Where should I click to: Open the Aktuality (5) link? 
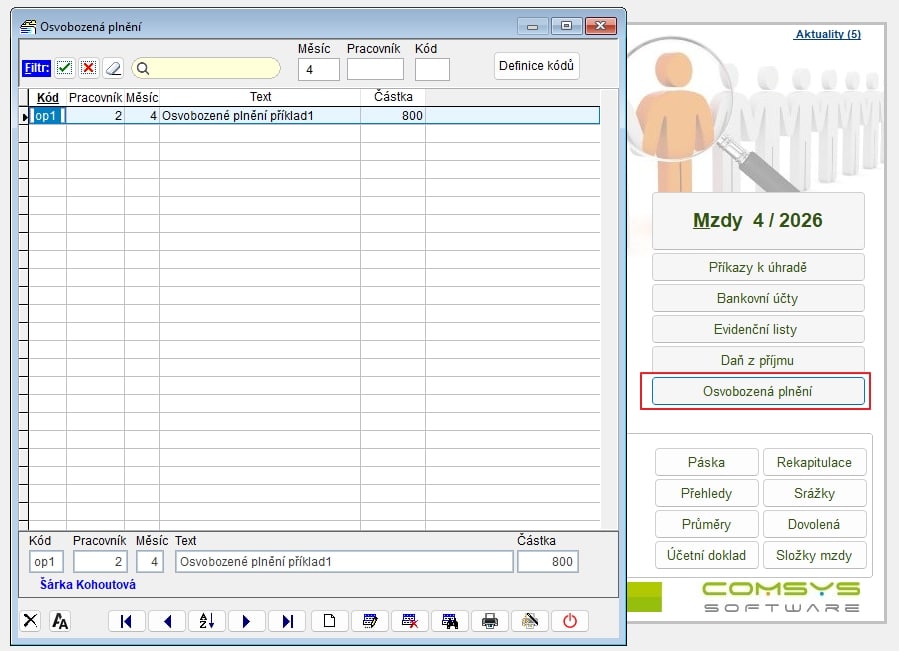click(x=827, y=35)
